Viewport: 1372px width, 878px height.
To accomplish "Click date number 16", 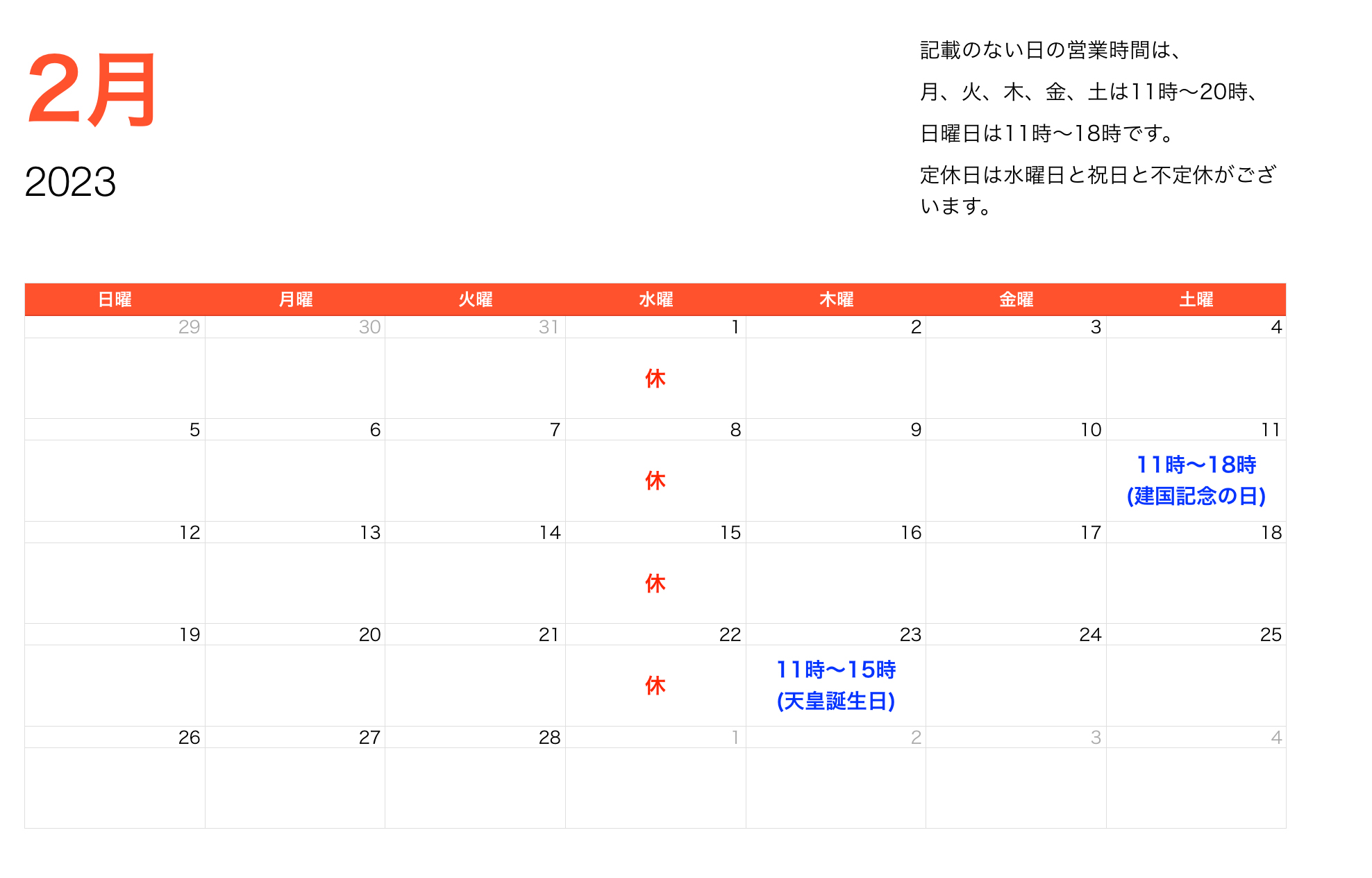I will point(911,533).
